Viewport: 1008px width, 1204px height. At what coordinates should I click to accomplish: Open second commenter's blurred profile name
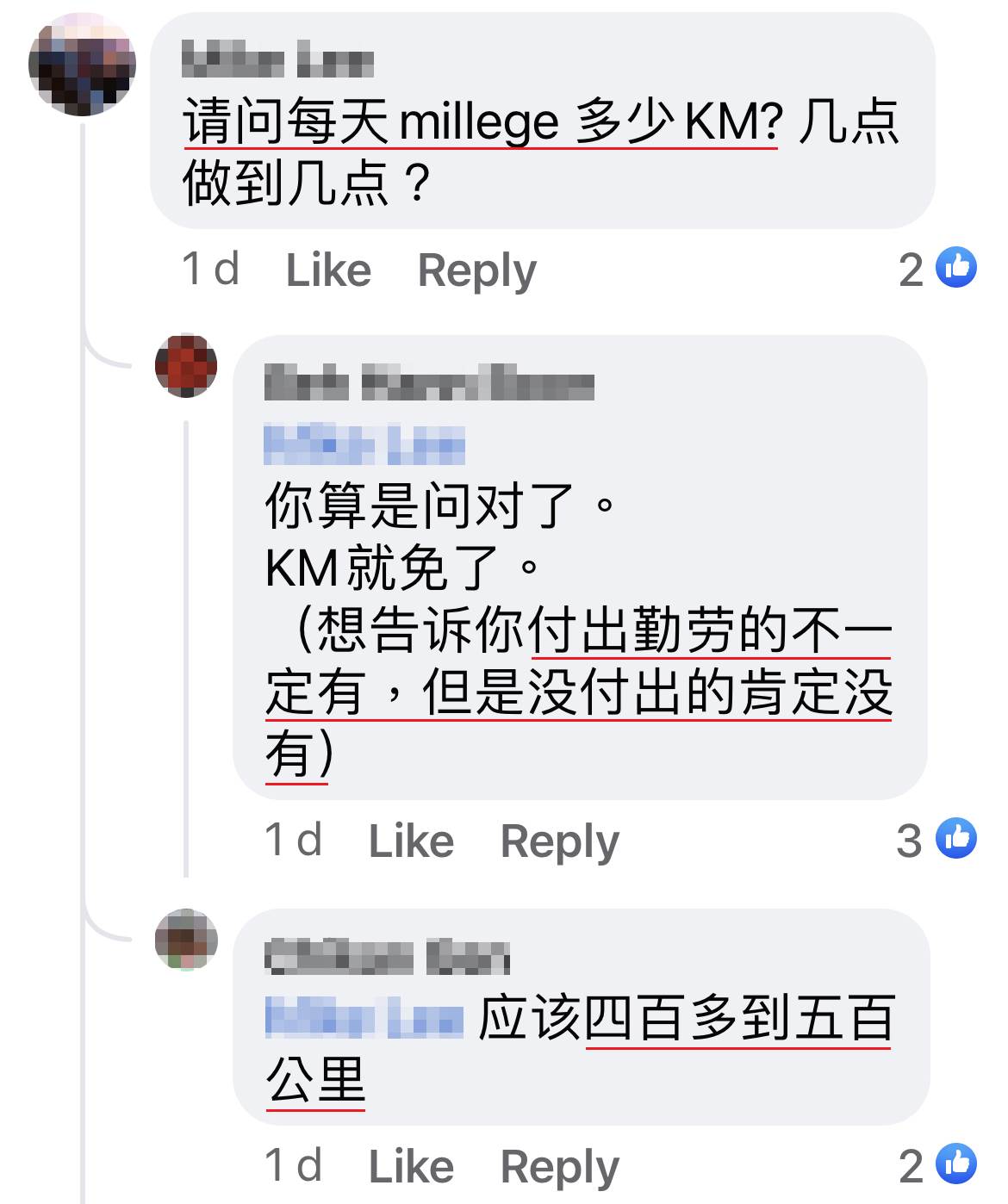[x=429, y=382]
